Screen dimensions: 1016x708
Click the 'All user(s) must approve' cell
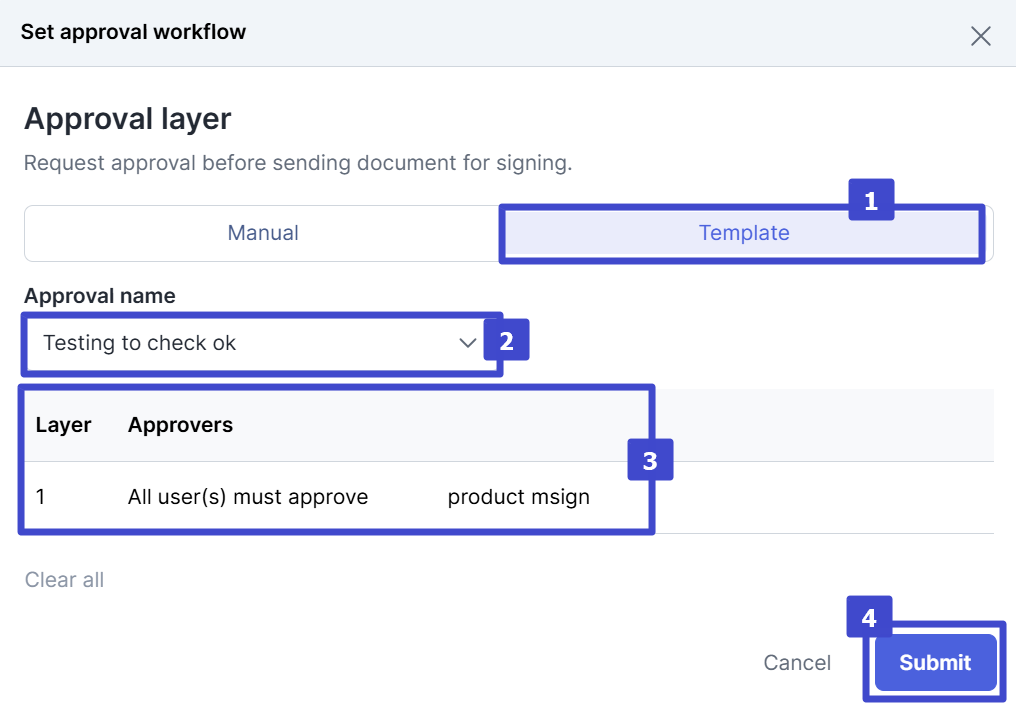tap(248, 497)
